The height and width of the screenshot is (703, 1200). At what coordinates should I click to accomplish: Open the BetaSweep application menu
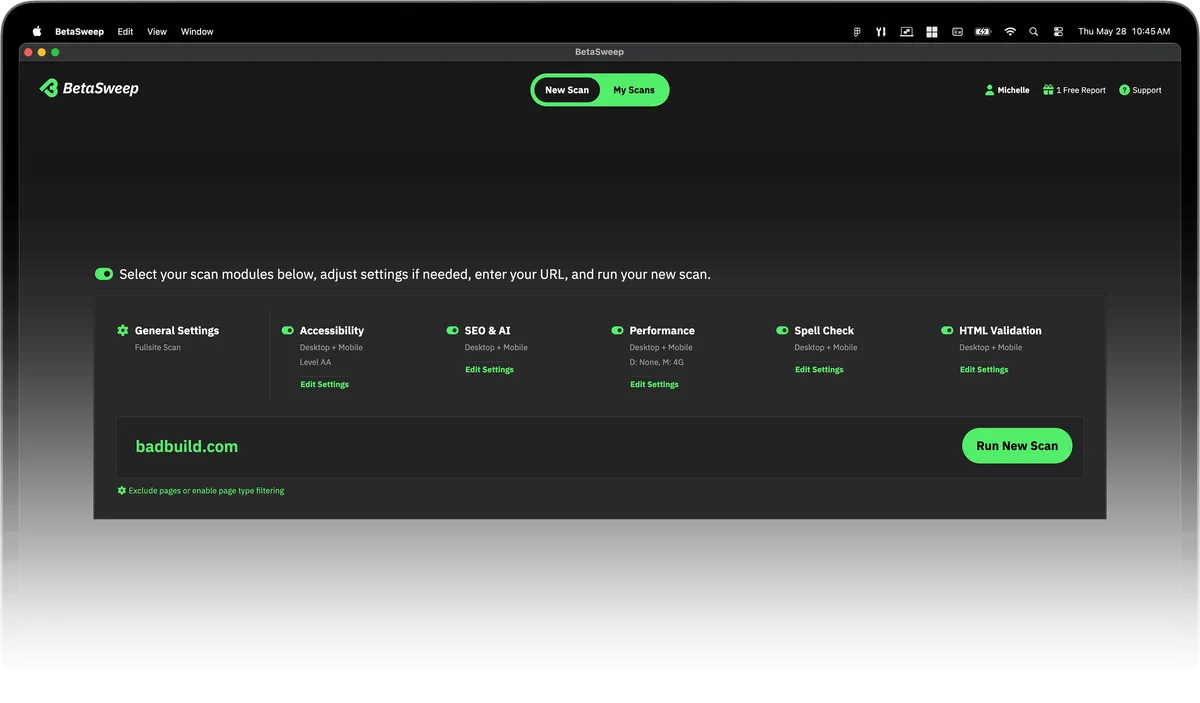tap(79, 32)
